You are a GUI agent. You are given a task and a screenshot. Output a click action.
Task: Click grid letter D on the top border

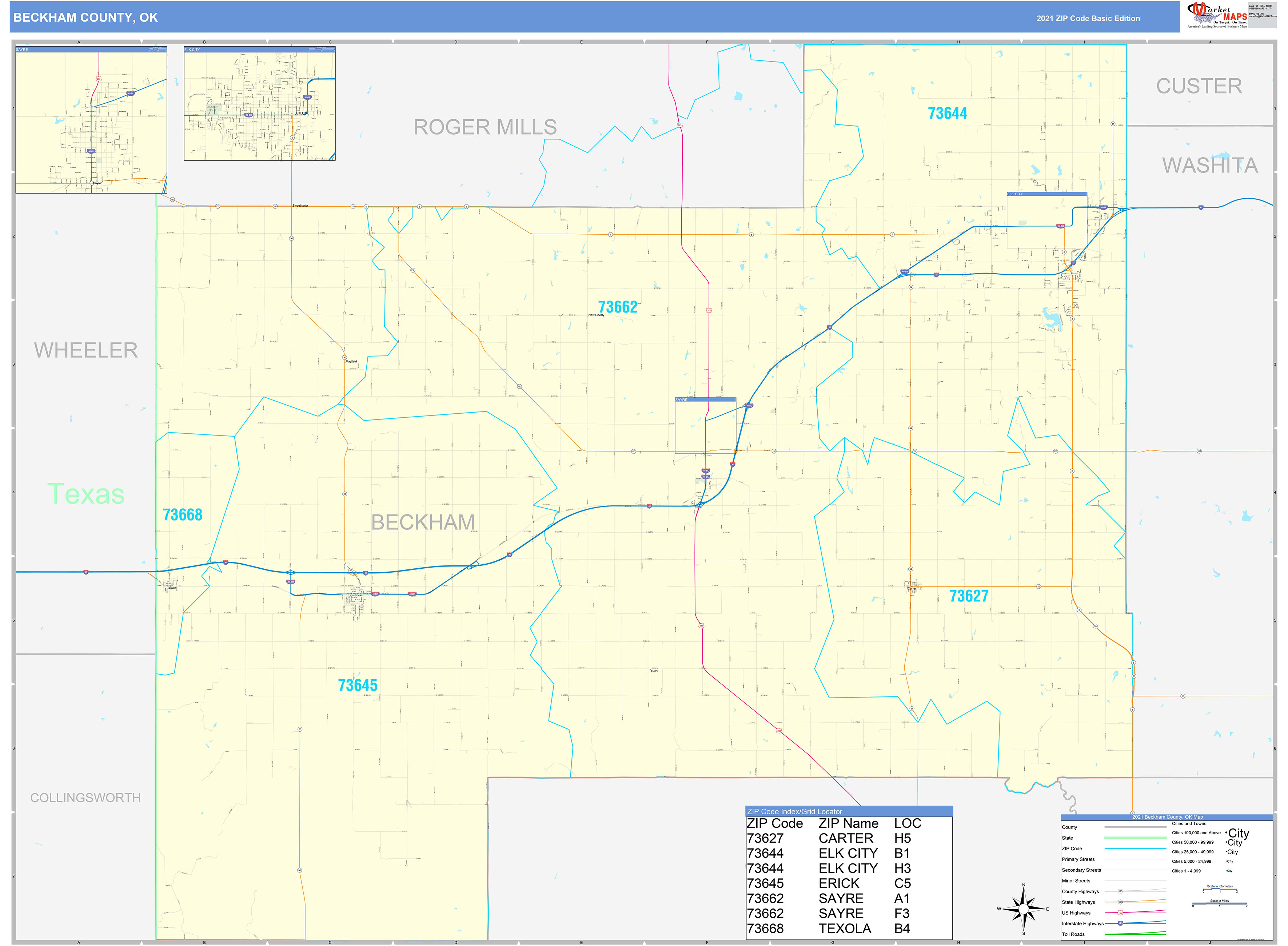coord(456,42)
